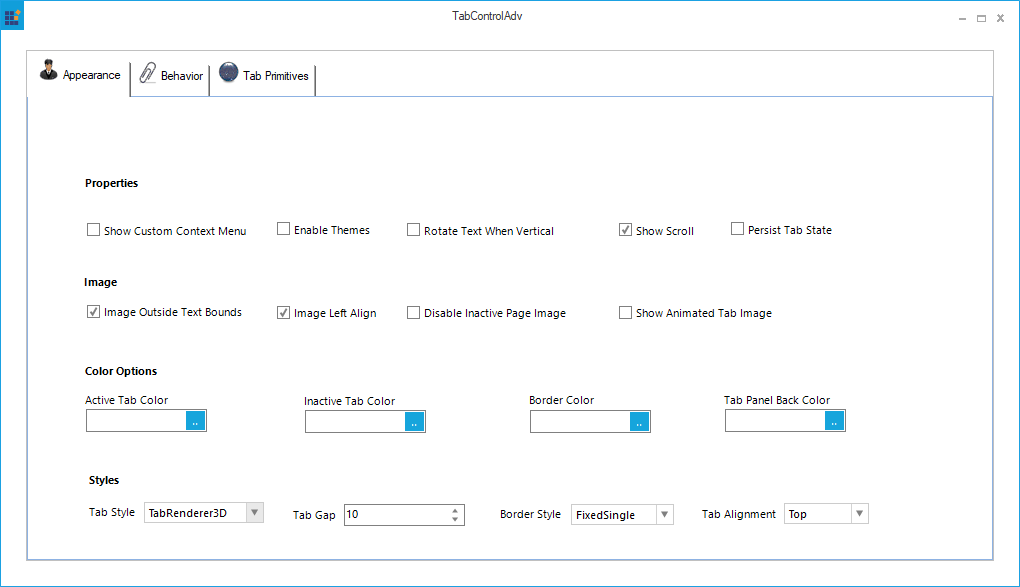The height and width of the screenshot is (587, 1020).
Task: Open the Tab Panel Back Color picker button
Action: coord(834,421)
